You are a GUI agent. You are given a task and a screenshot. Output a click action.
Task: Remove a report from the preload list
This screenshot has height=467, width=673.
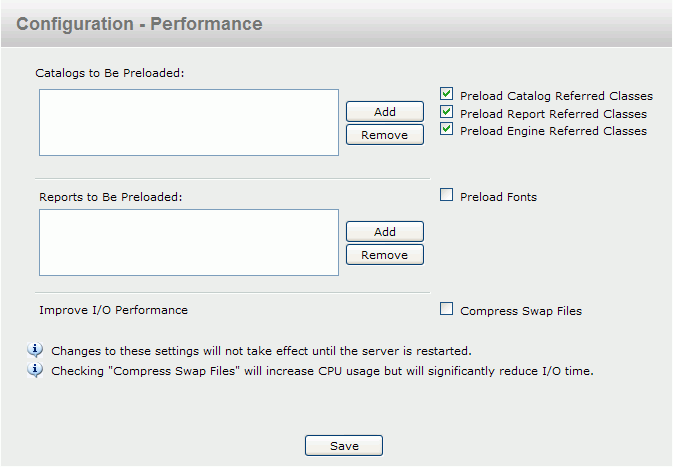pos(385,255)
